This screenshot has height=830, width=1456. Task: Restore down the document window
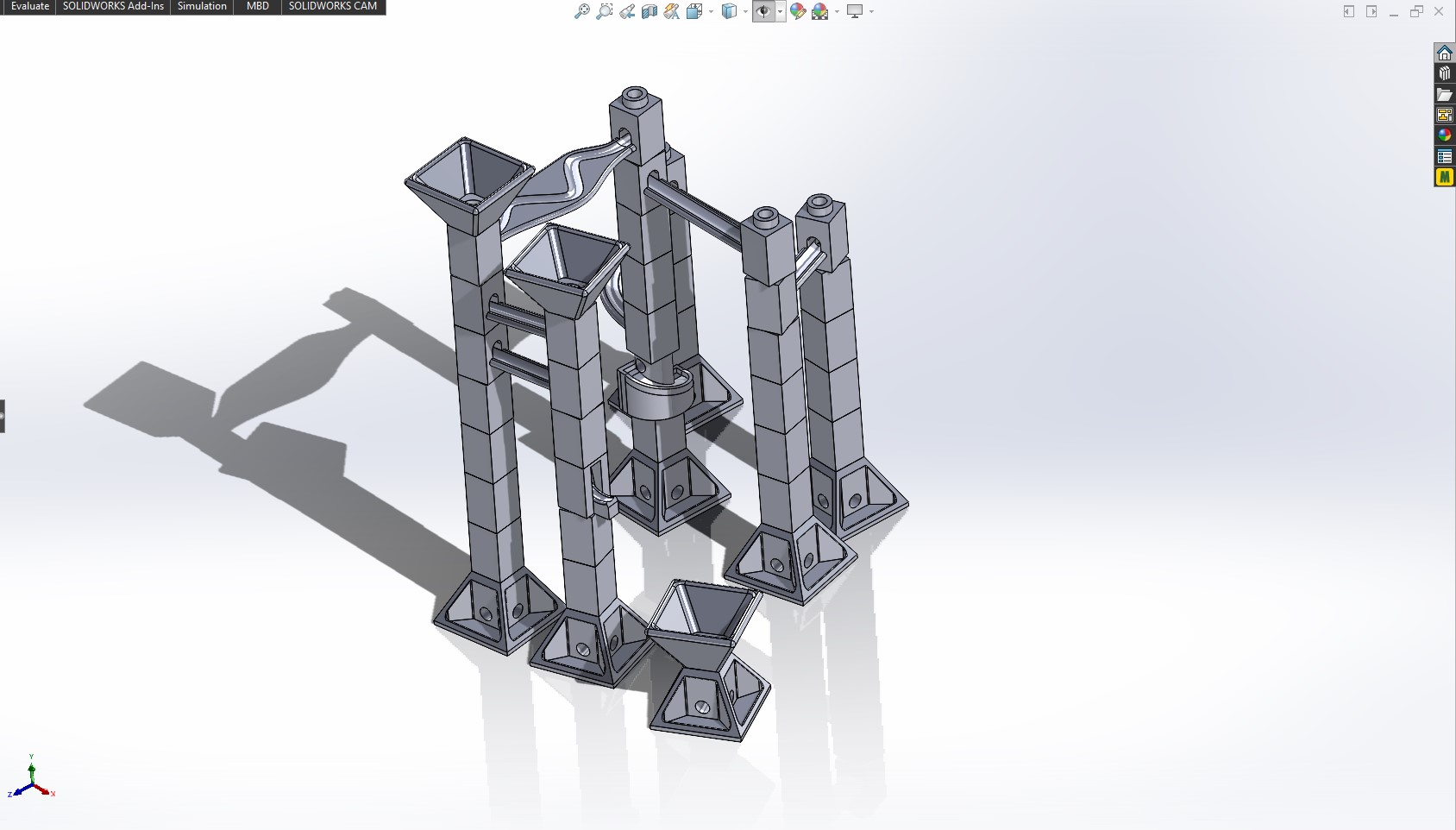tap(1416, 11)
